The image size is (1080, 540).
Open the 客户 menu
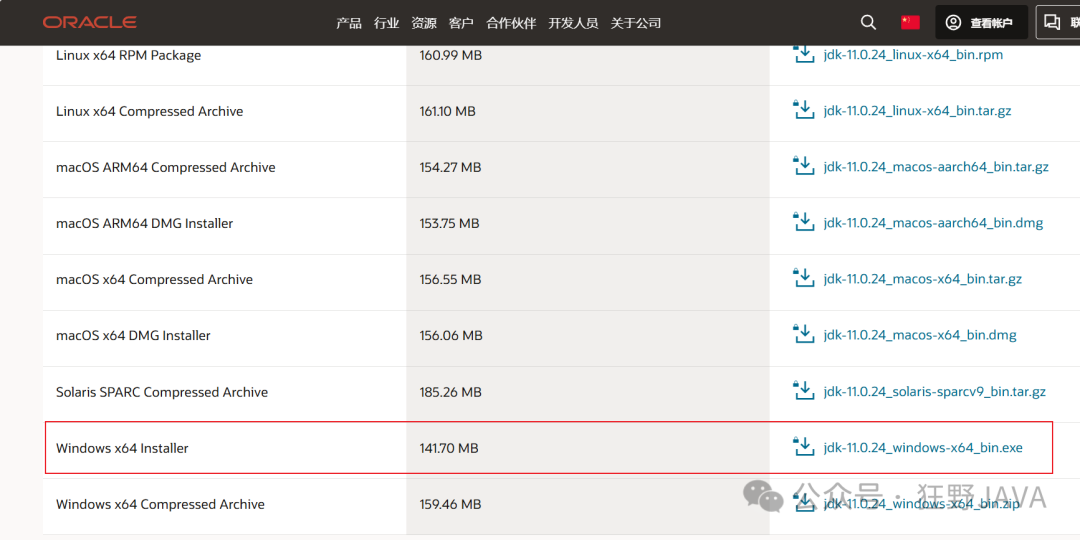click(x=461, y=23)
